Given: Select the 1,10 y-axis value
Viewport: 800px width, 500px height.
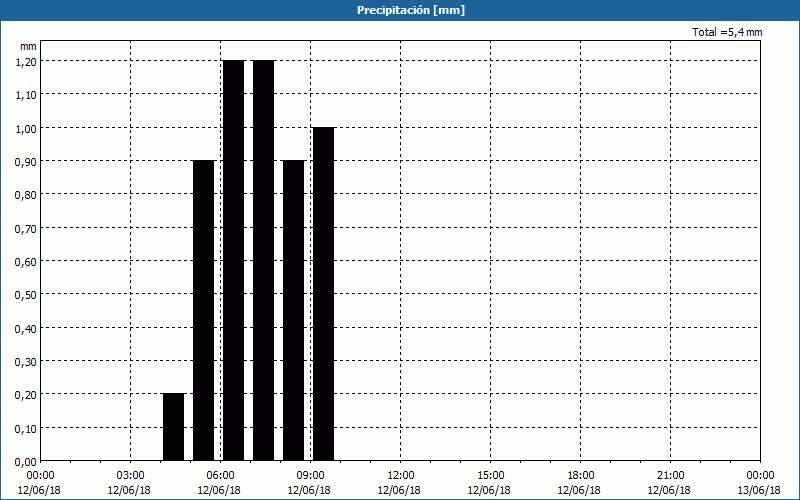Looking at the screenshot, I should (26, 94).
